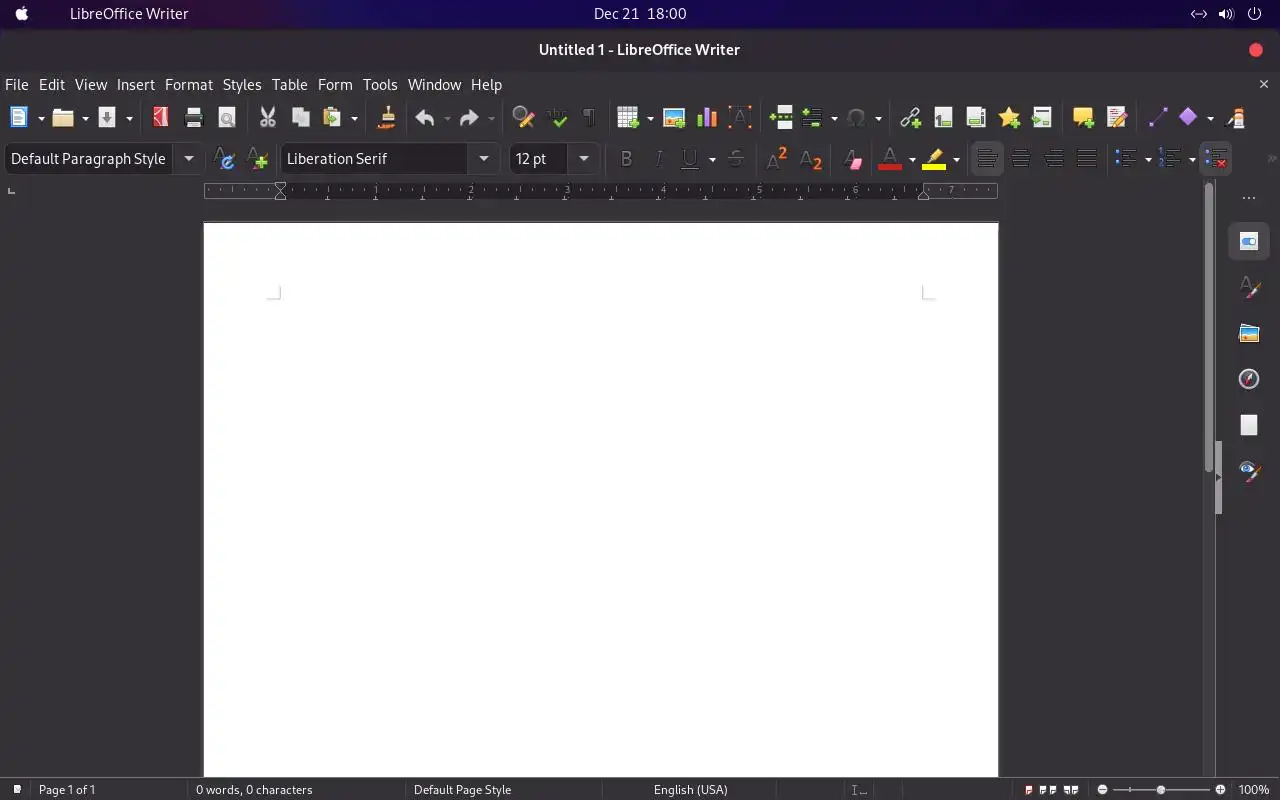Screen dimensions: 1280x800
Task: Open the Insert menu
Action: [x=136, y=85]
